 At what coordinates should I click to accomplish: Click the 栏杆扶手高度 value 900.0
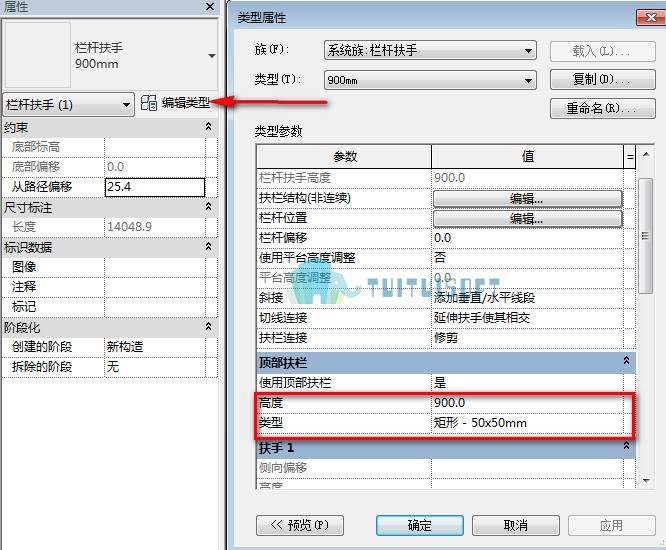point(527,178)
